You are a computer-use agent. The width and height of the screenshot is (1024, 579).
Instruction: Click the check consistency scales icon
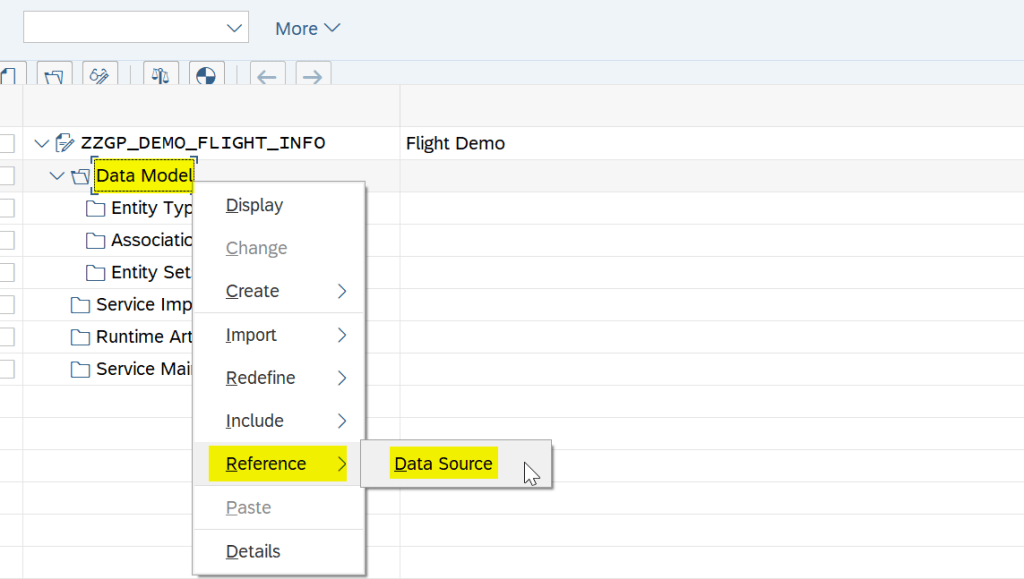161,75
